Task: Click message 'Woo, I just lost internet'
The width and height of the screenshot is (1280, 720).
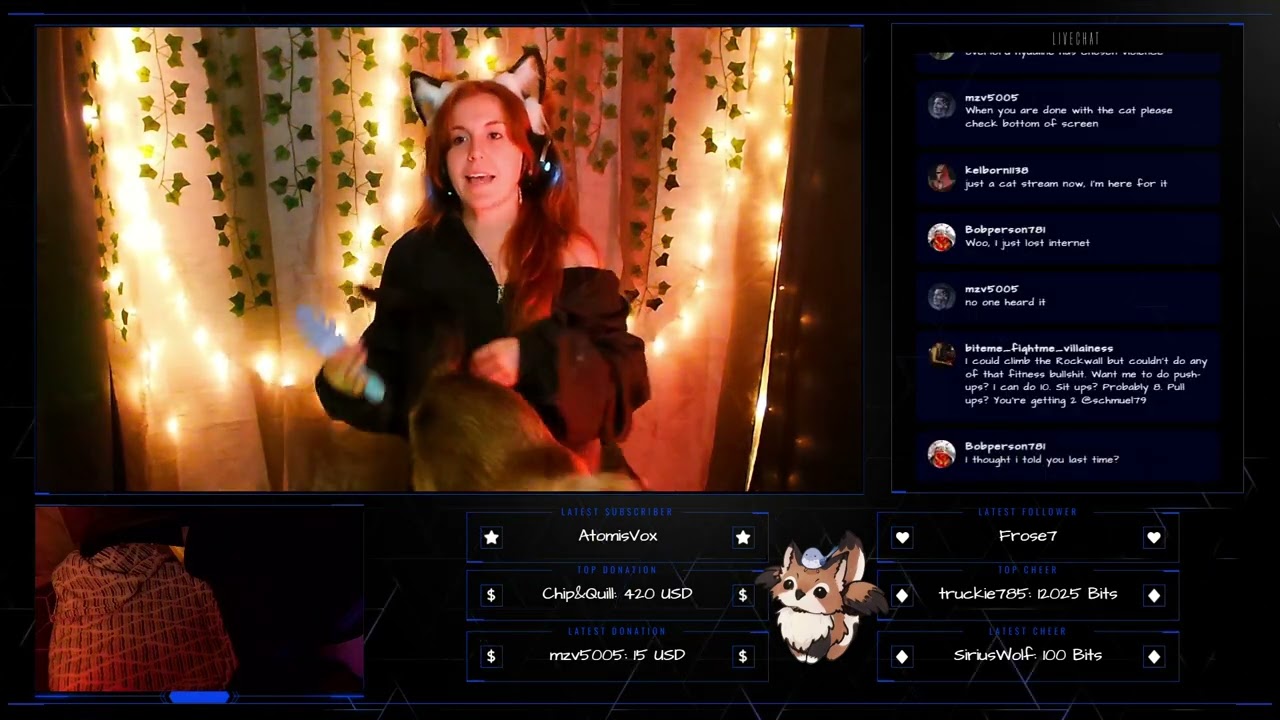Action: coord(1027,243)
